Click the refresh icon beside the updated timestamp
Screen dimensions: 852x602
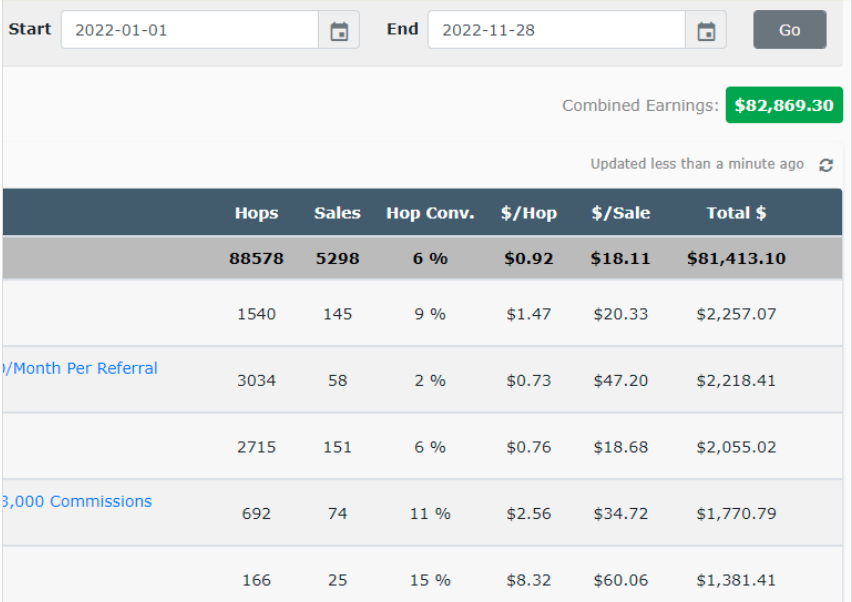[826, 165]
